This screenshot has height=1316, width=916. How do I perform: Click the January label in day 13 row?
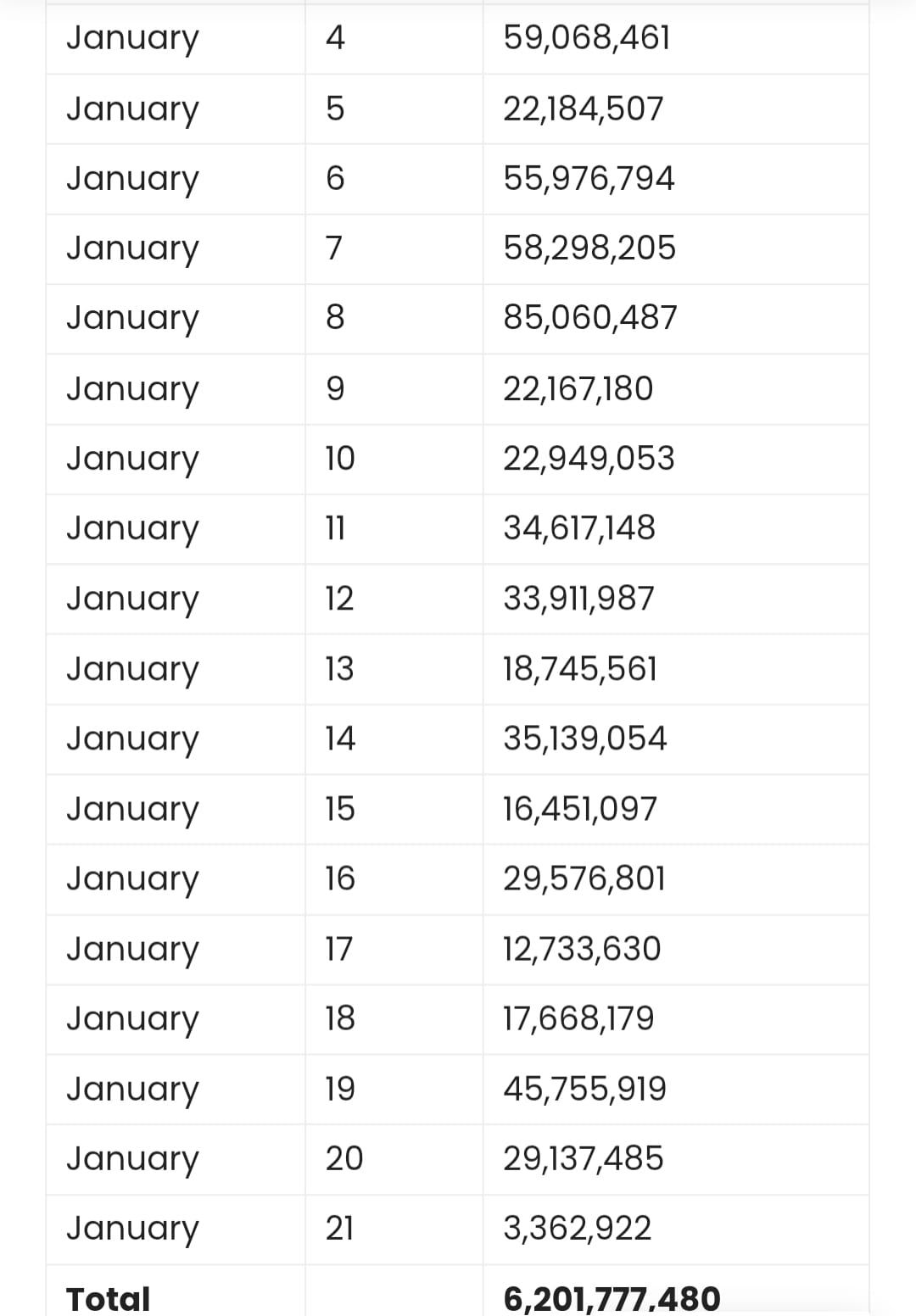[x=133, y=669]
